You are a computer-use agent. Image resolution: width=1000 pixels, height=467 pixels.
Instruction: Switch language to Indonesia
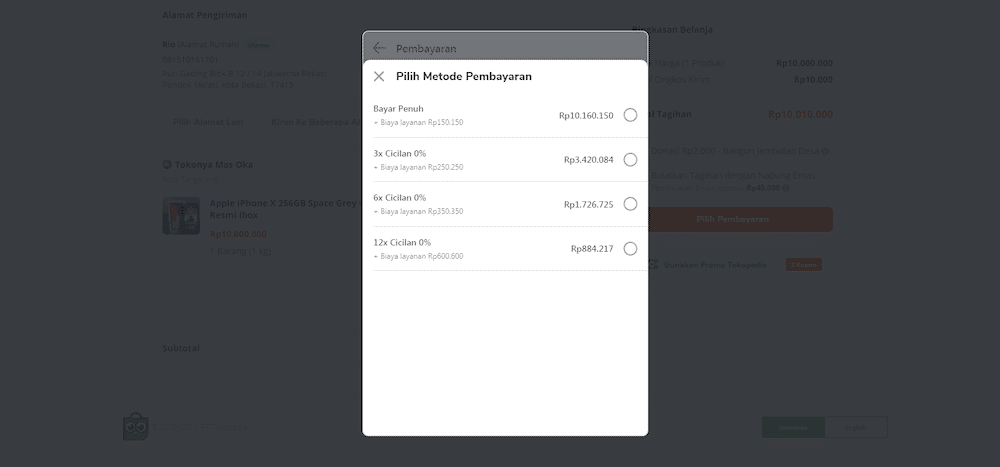point(793,427)
